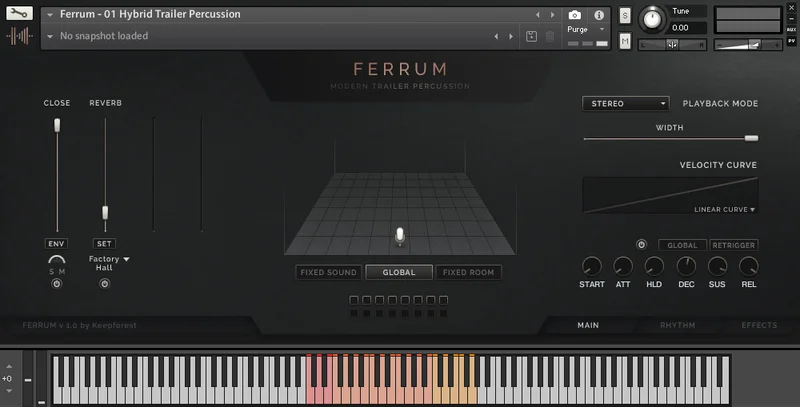This screenshot has width=800, height=407.
Task: Open the snapshot list dropdown arrow
Action: point(50,36)
